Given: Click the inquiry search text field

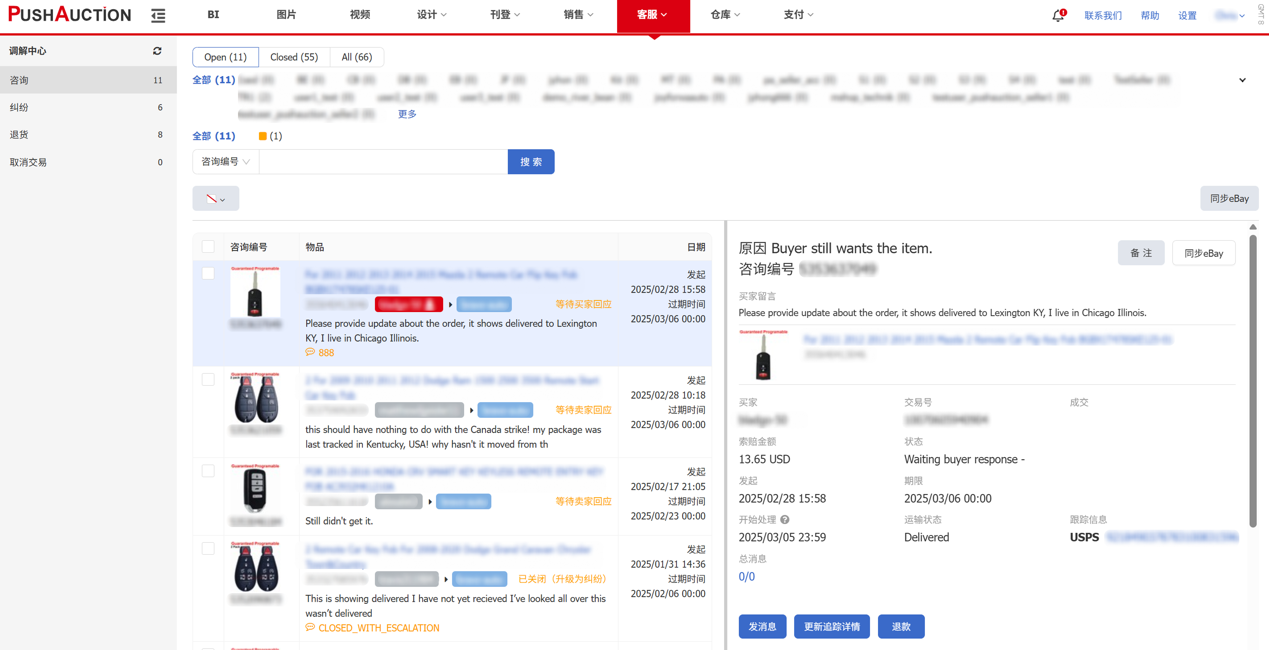Looking at the screenshot, I should tap(383, 162).
